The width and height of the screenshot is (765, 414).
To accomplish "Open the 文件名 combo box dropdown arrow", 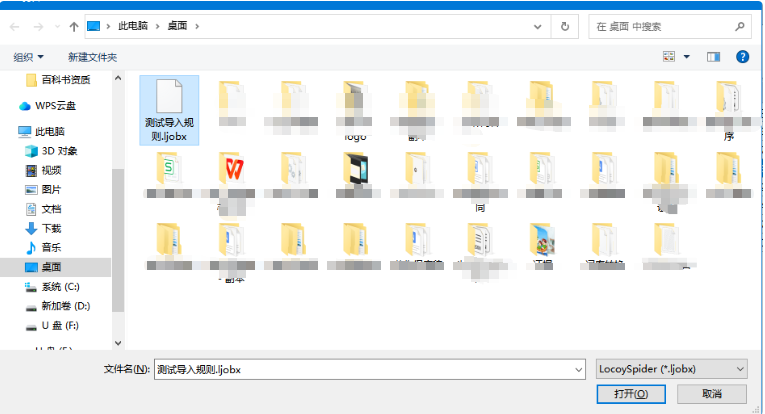I will pyautogui.click(x=579, y=370).
